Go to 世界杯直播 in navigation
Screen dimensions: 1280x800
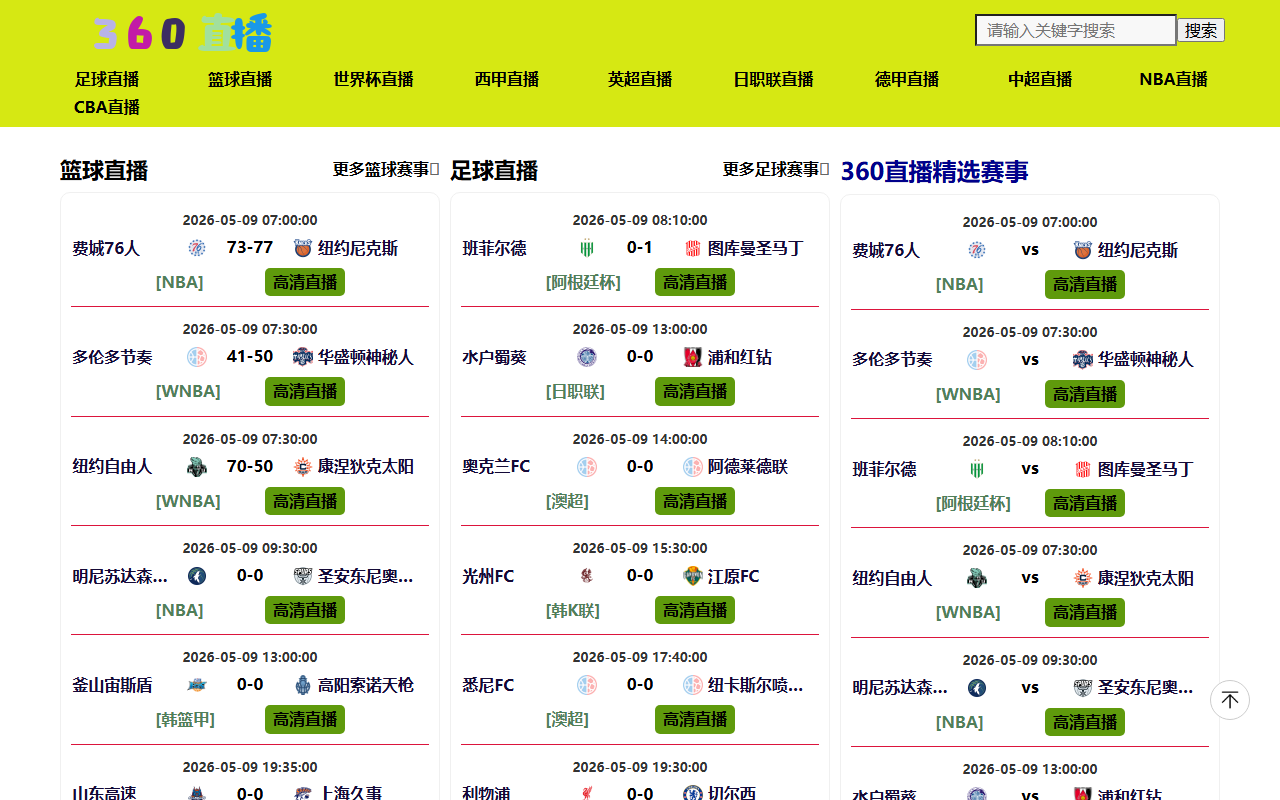tap(373, 79)
